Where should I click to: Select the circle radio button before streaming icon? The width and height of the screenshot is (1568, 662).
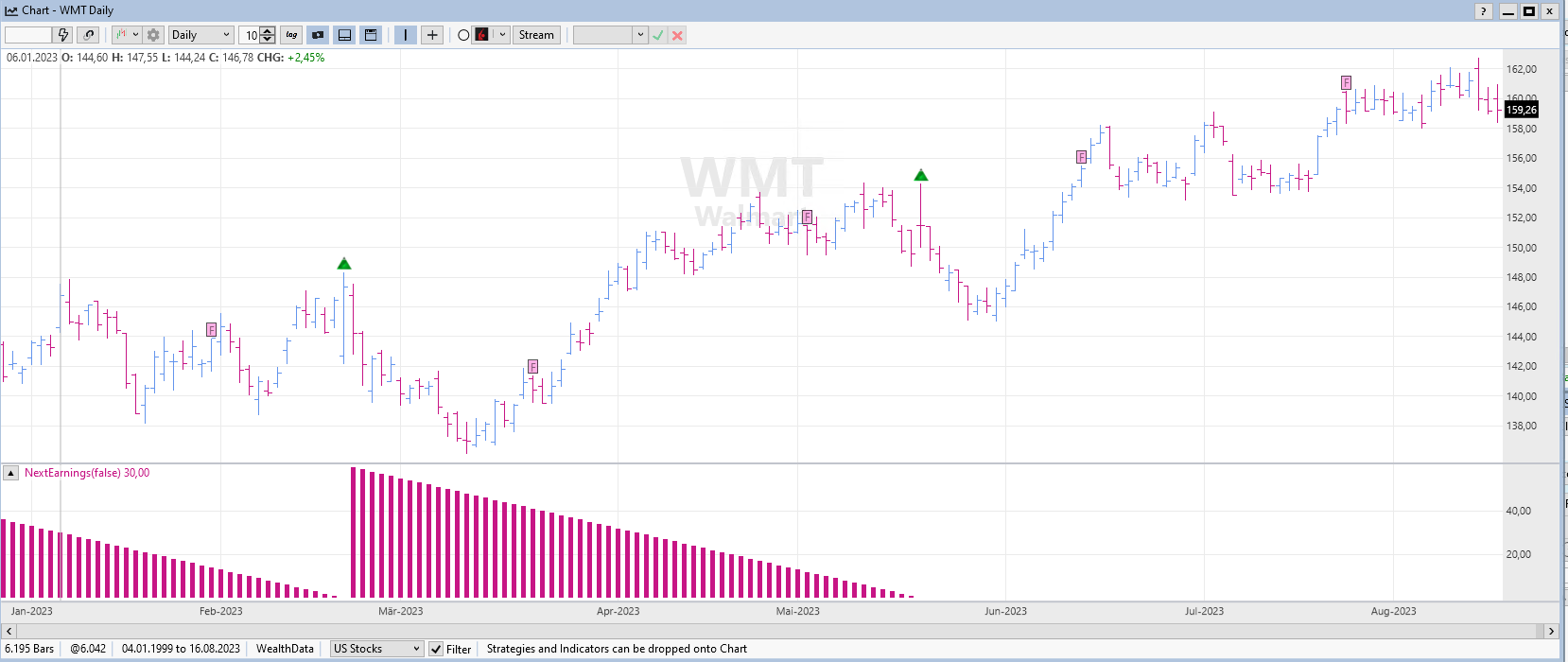click(463, 35)
